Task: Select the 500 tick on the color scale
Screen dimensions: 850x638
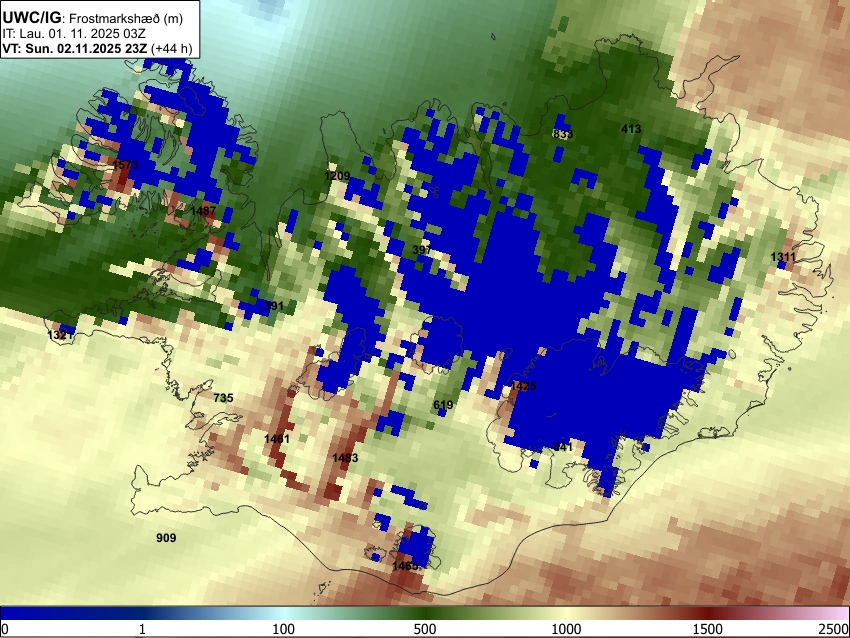Action: tap(425, 629)
